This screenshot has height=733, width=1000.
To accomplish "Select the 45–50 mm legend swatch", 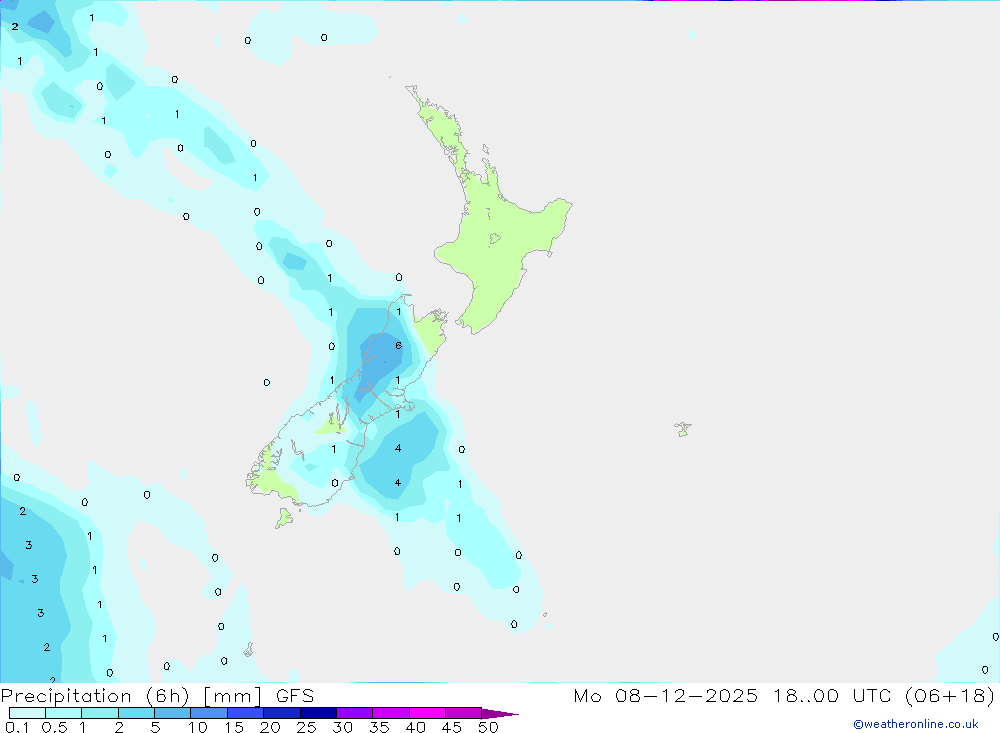I will (464, 713).
